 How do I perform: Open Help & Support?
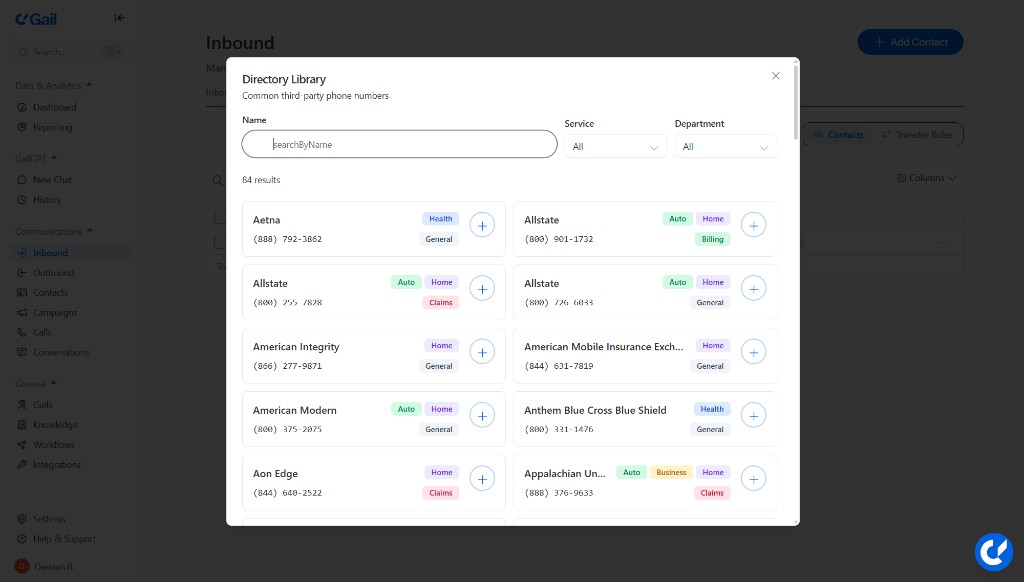click(x=64, y=539)
